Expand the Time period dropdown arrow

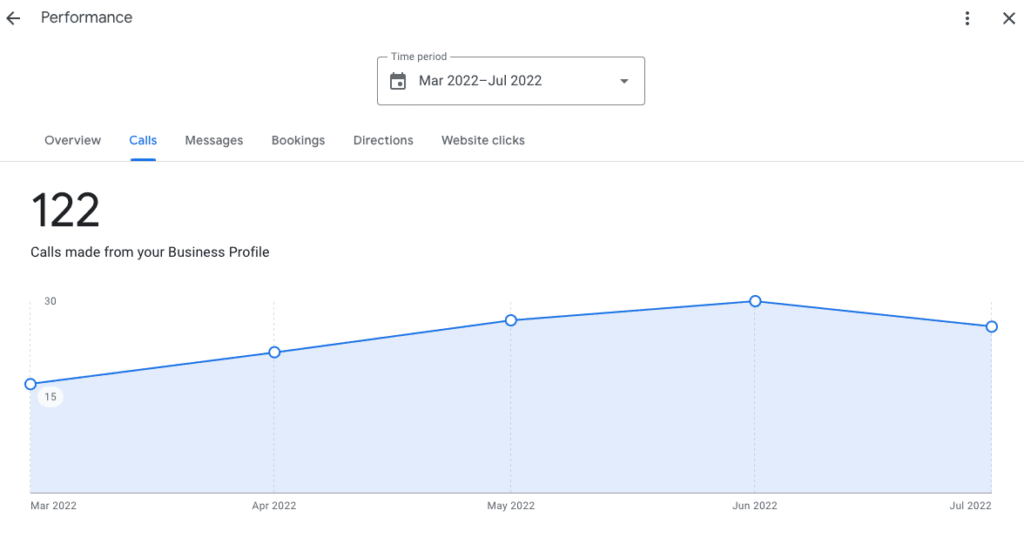[x=624, y=81]
